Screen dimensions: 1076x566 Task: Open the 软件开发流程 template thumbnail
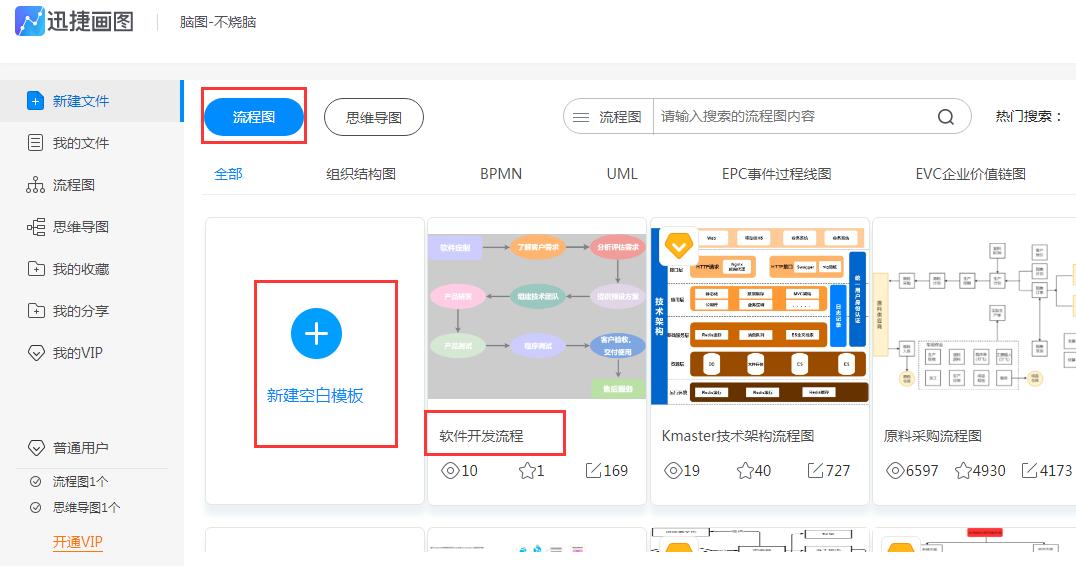537,316
